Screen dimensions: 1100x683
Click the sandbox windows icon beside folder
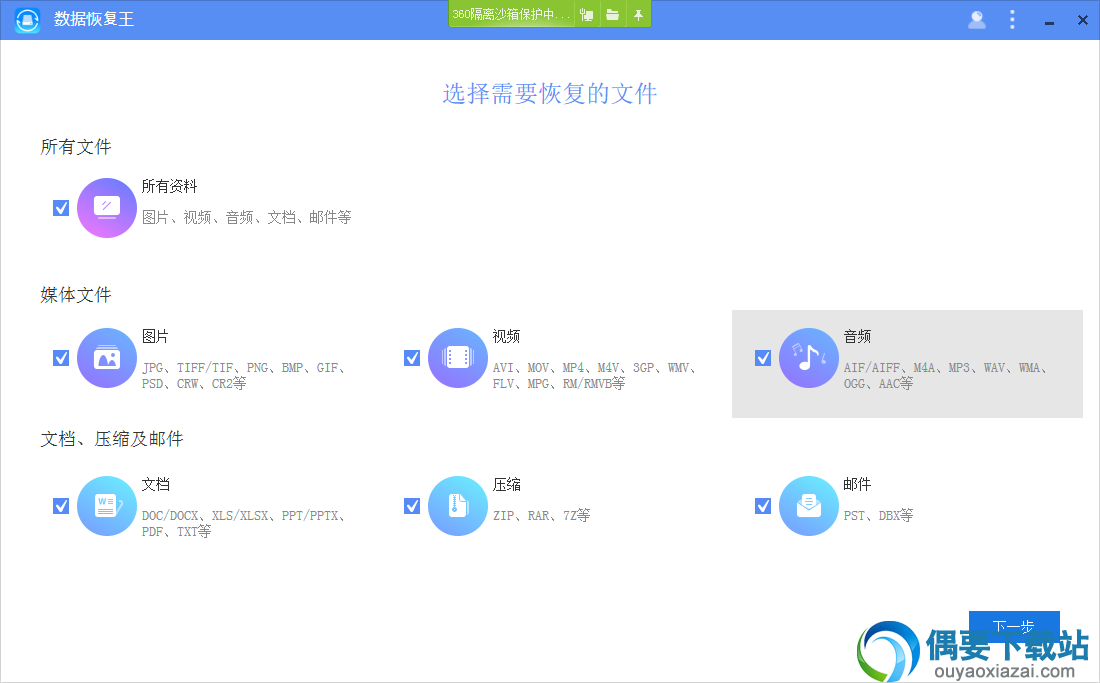pyautogui.click(x=586, y=15)
